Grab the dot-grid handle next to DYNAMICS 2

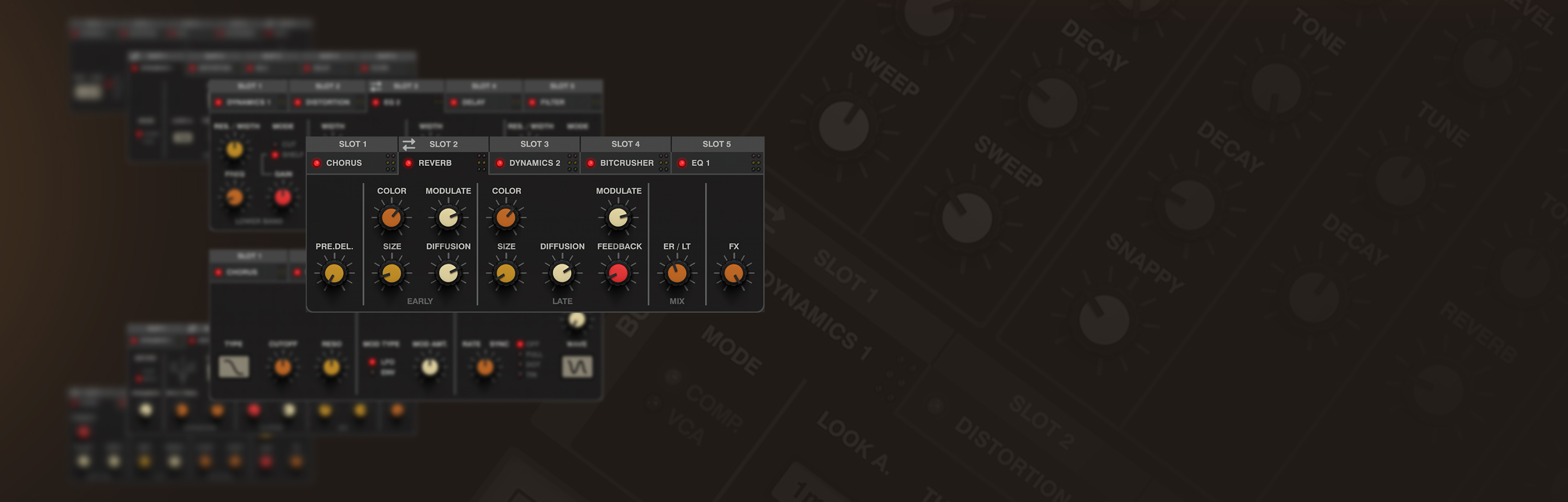572,163
